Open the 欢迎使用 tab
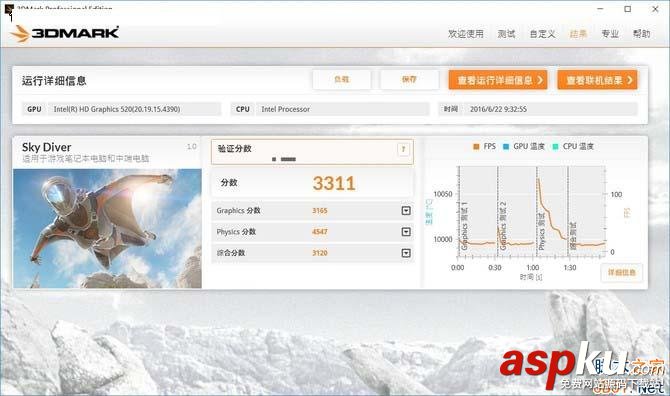The width and height of the screenshot is (670, 396). [x=466, y=34]
